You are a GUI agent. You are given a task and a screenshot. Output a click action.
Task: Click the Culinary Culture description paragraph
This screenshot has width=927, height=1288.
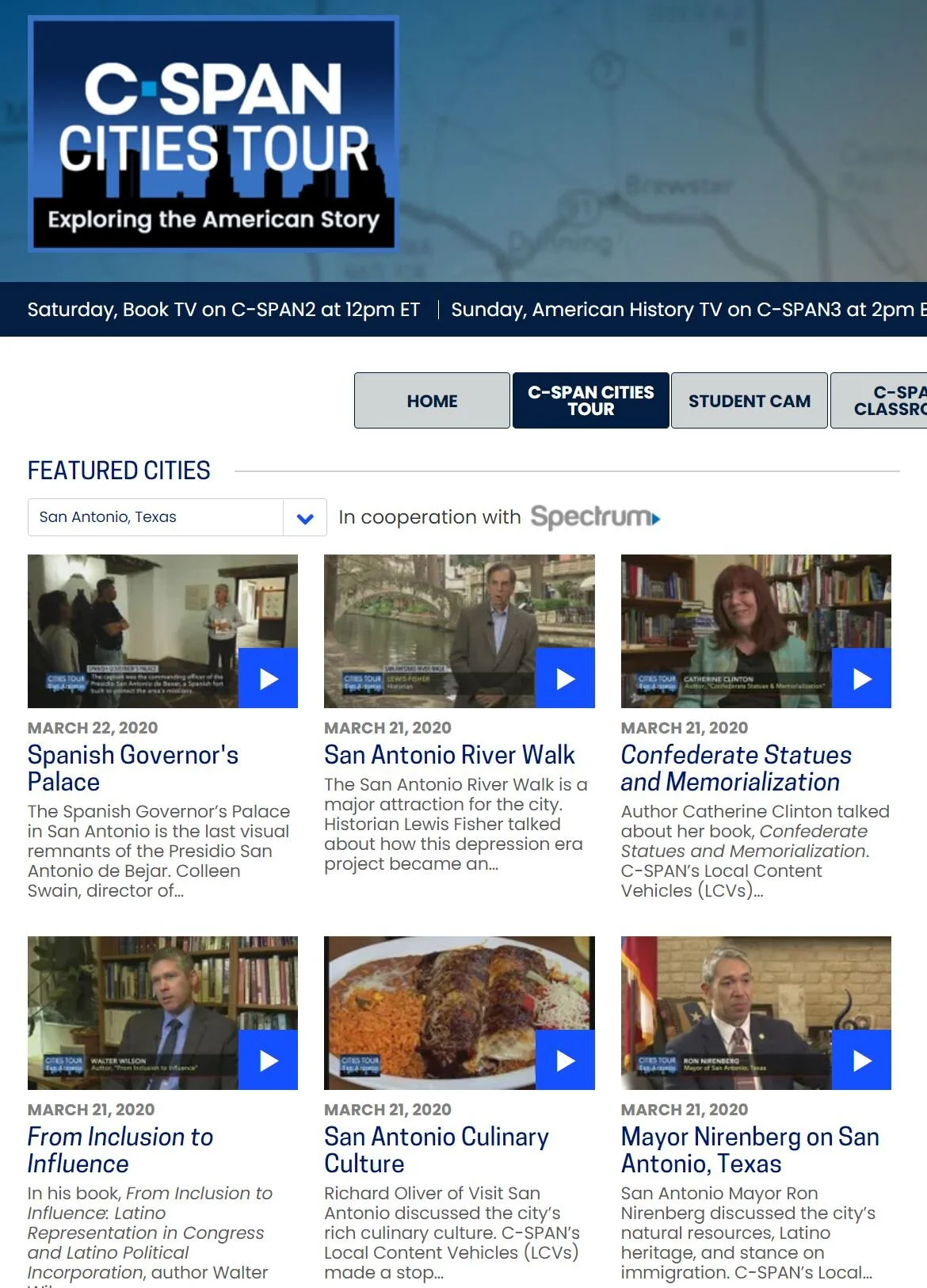pos(452,1233)
